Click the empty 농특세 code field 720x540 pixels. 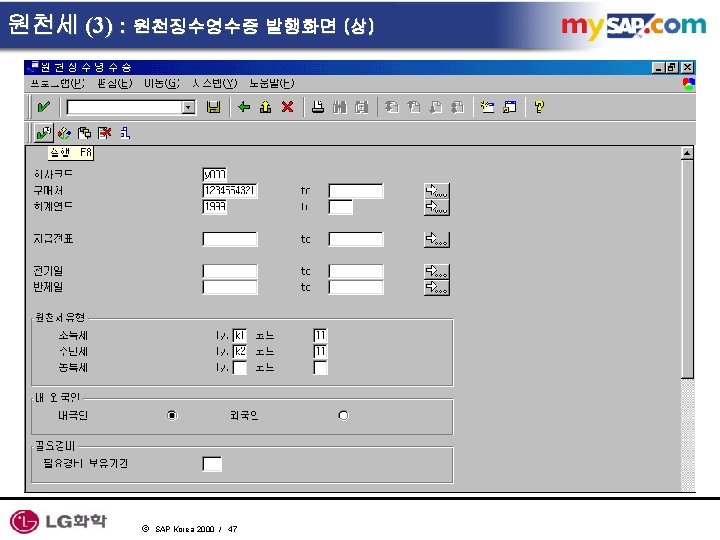[320, 368]
